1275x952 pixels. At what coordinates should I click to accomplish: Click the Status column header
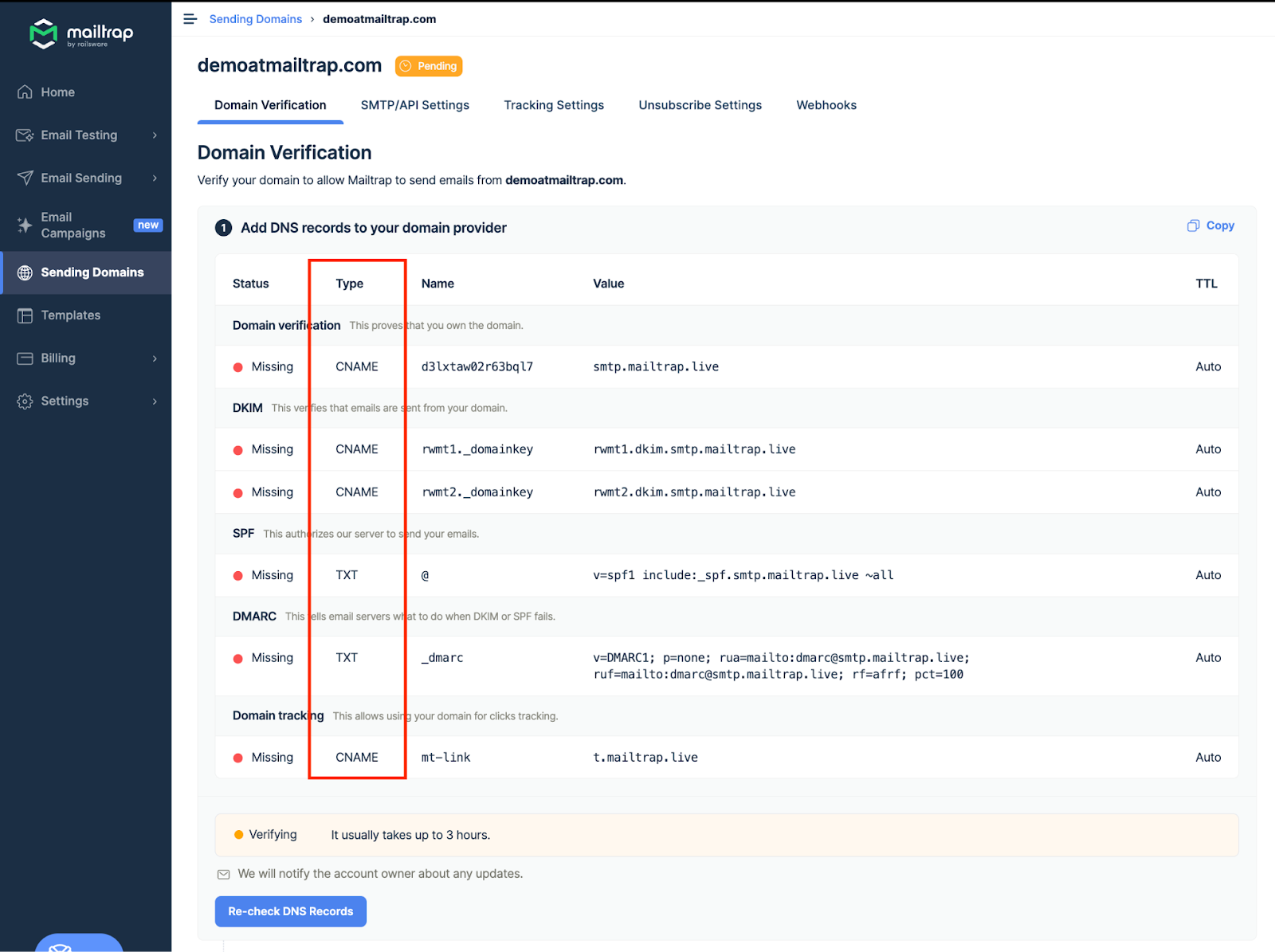(x=250, y=284)
